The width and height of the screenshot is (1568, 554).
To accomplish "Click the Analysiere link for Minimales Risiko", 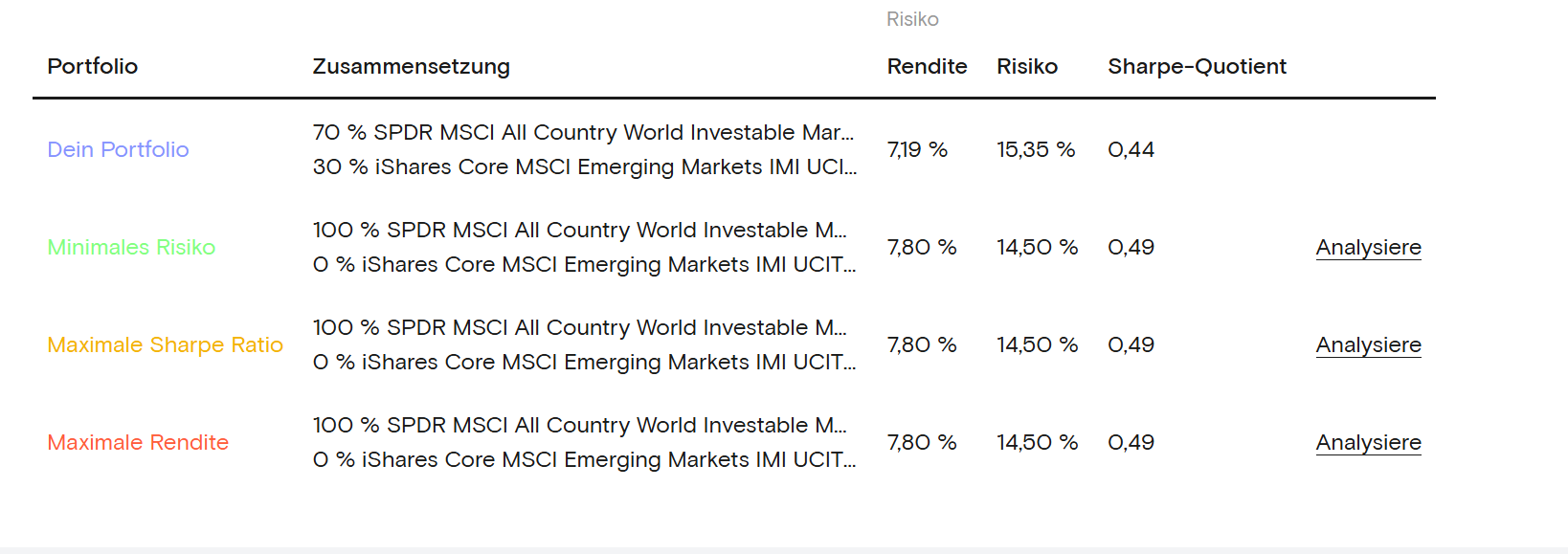I will [1368, 247].
